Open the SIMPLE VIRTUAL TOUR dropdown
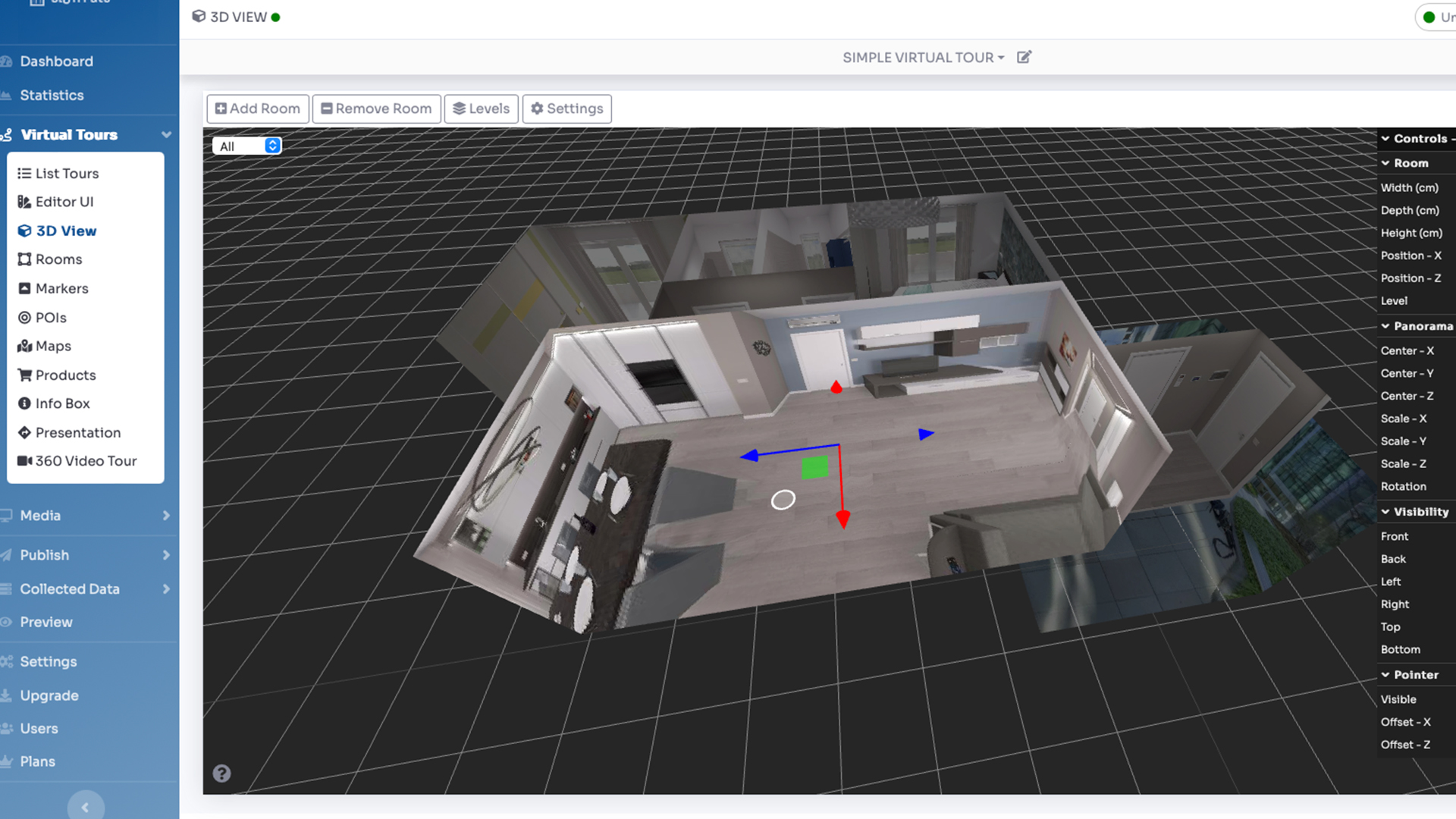The height and width of the screenshot is (819, 1456). point(923,58)
